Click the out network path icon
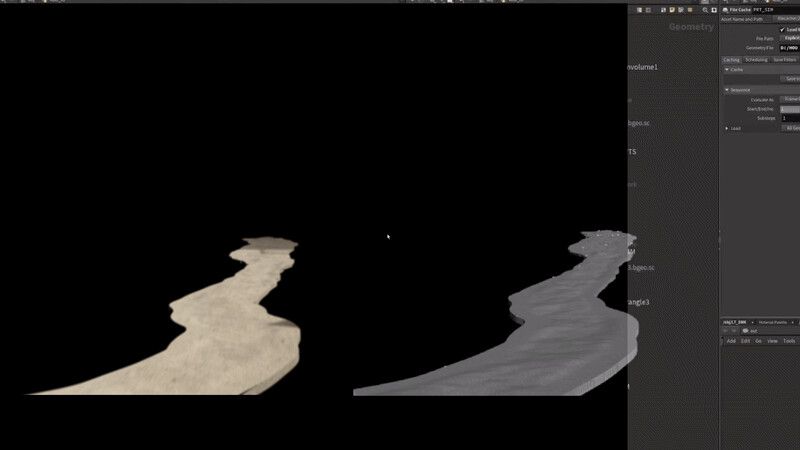This screenshot has height=450, width=800. 745,331
